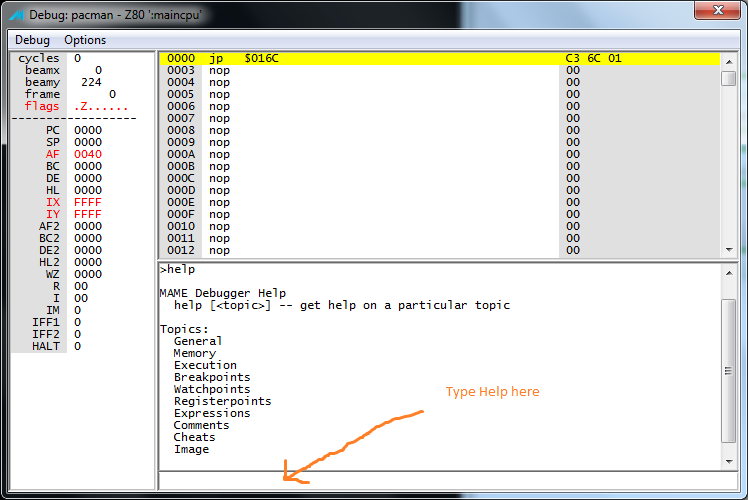Click the Registerpoints help topic
The height and width of the screenshot is (500, 749).
[223, 401]
